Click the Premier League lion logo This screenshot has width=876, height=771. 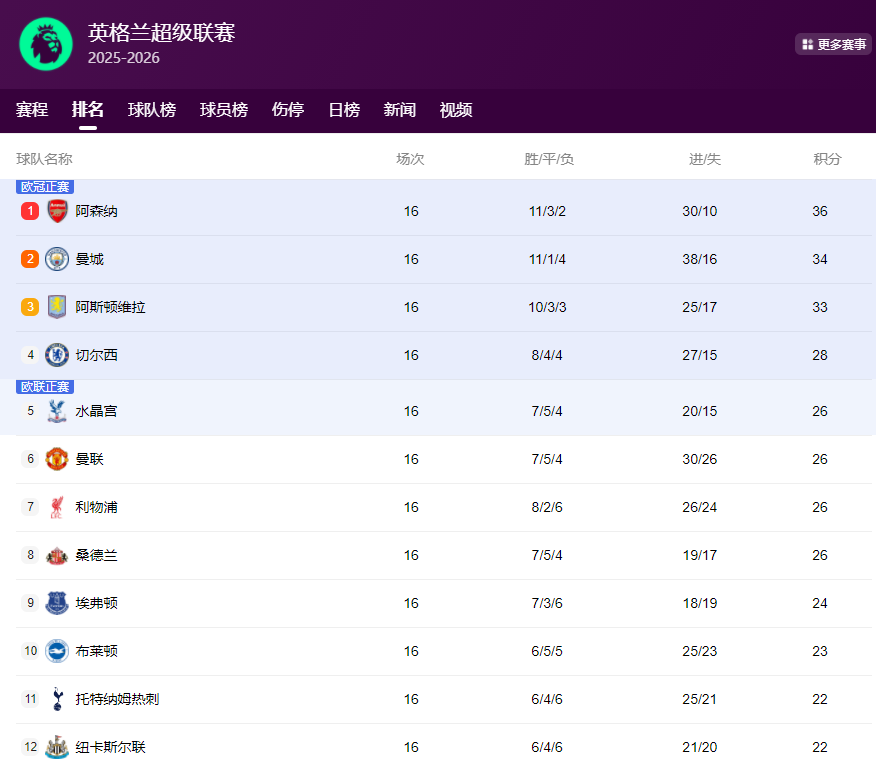coord(46,44)
